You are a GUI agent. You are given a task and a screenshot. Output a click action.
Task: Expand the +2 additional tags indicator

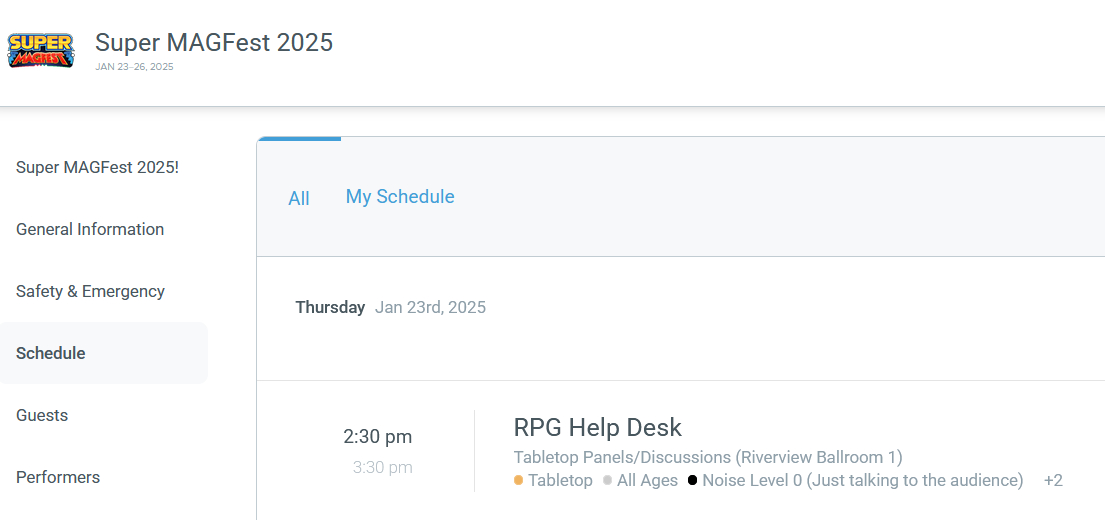pyautogui.click(x=1052, y=481)
